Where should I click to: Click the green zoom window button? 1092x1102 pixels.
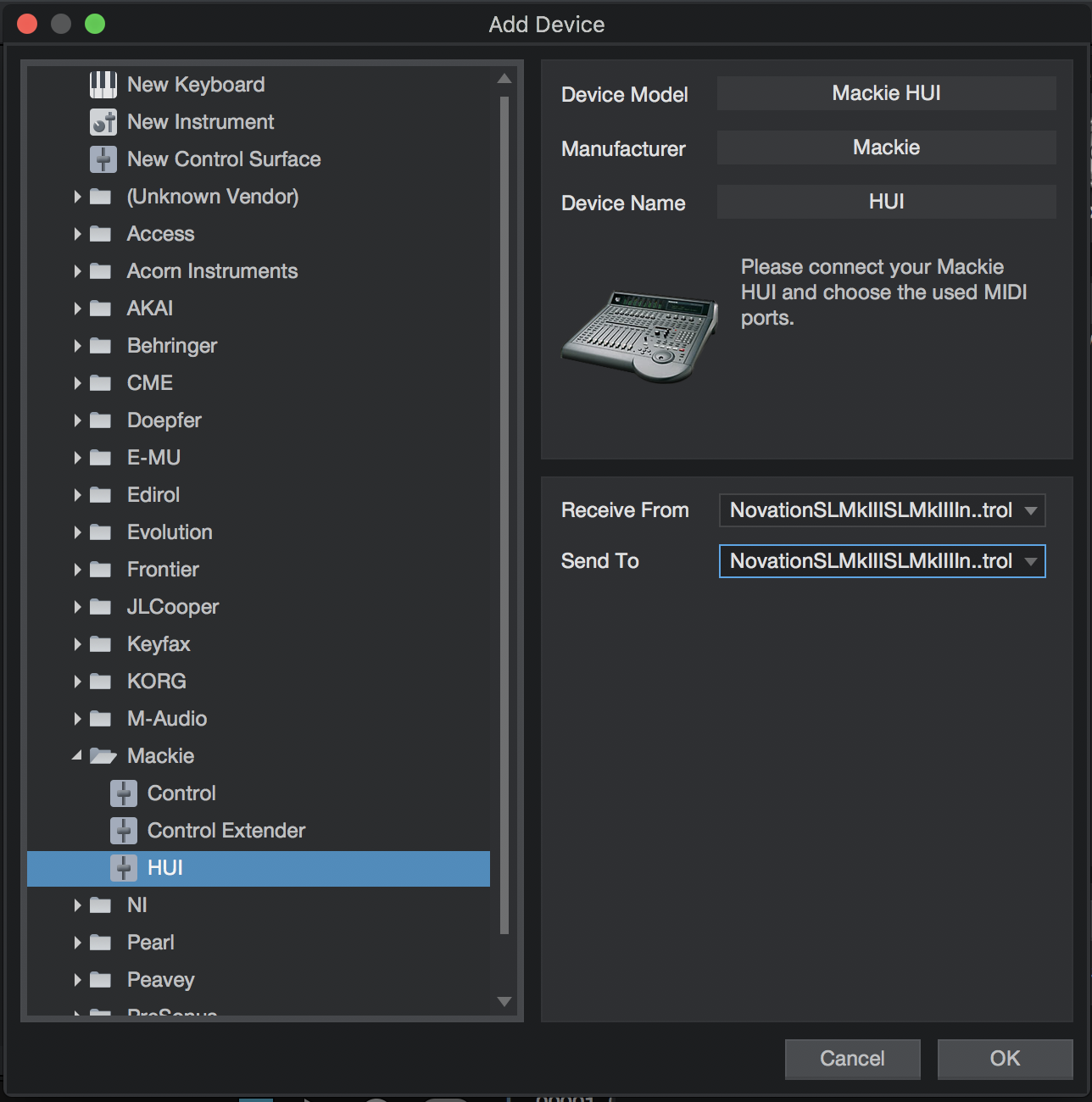coord(95,24)
